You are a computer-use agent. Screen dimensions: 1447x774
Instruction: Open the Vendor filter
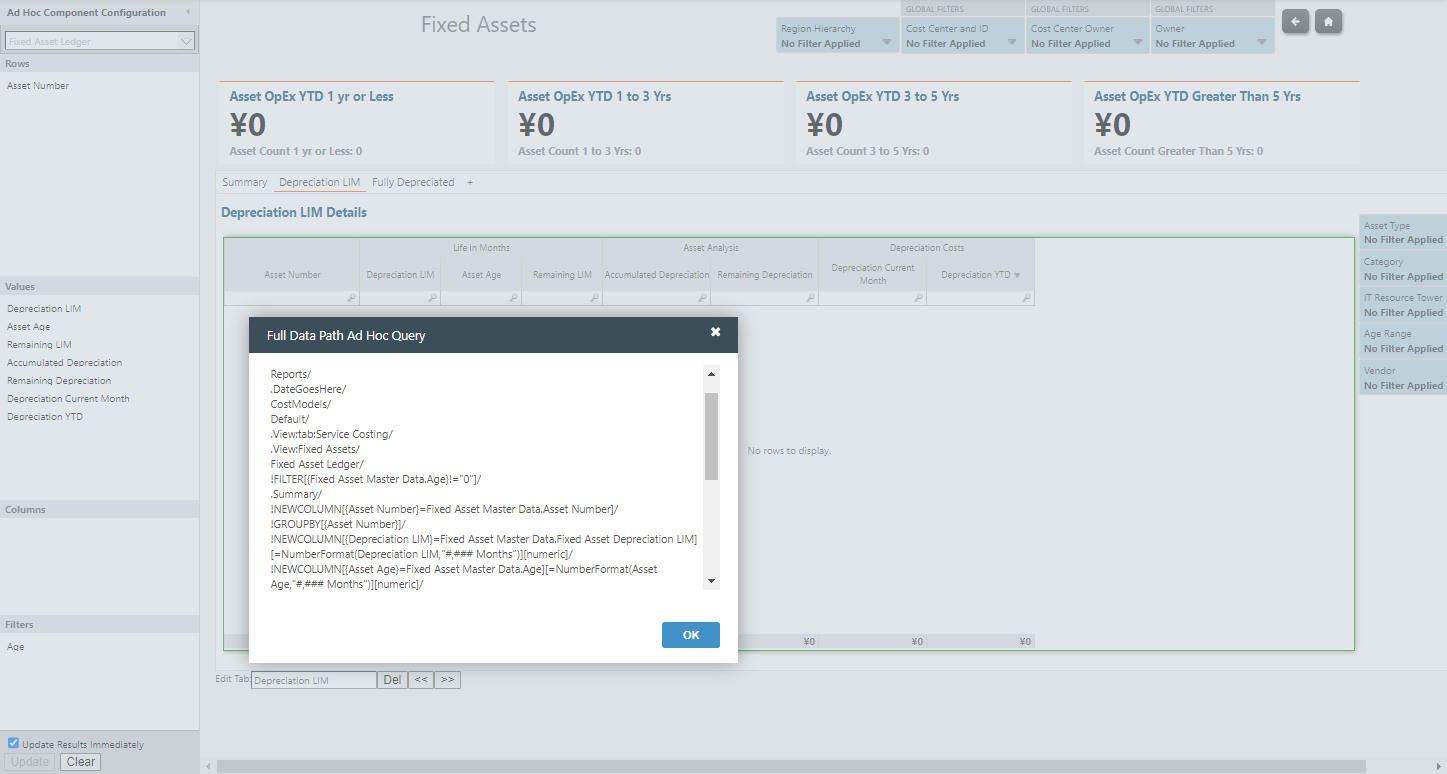pyautogui.click(x=1403, y=378)
